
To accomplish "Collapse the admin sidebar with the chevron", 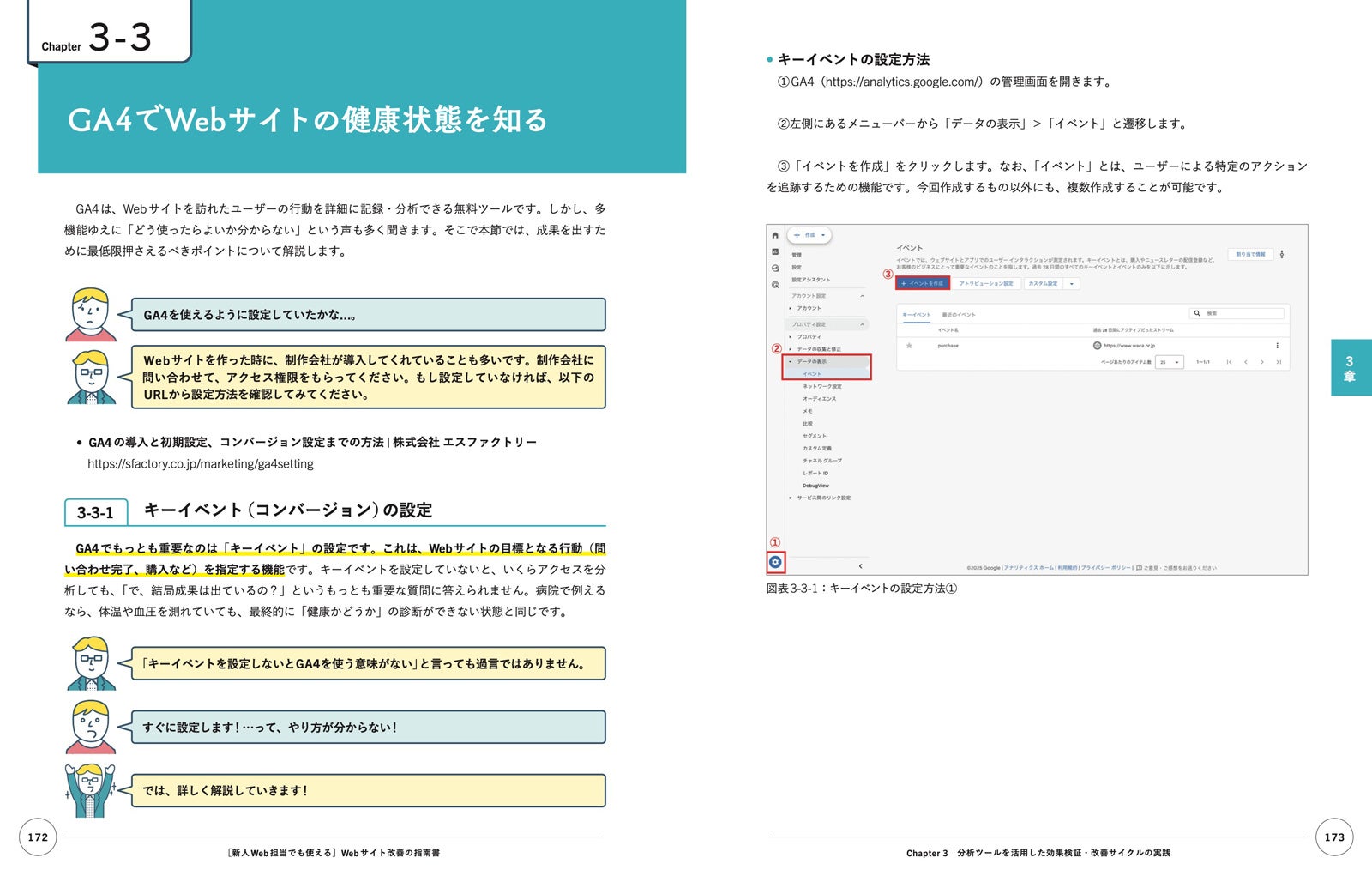I will 860,565.
